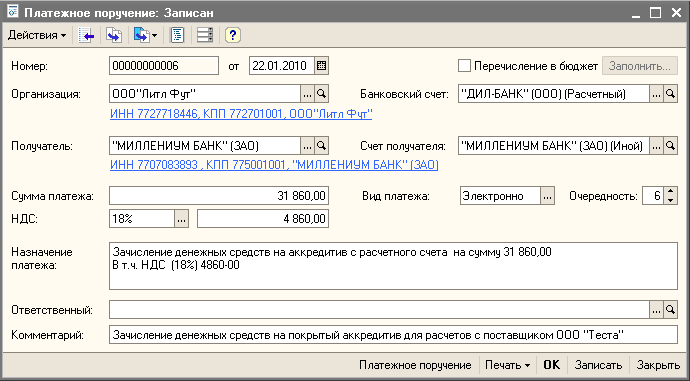Screen dimensions: 690x381
Task: Click the Банковский счет field ДИЛ-БАНК
Action: point(554,94)
